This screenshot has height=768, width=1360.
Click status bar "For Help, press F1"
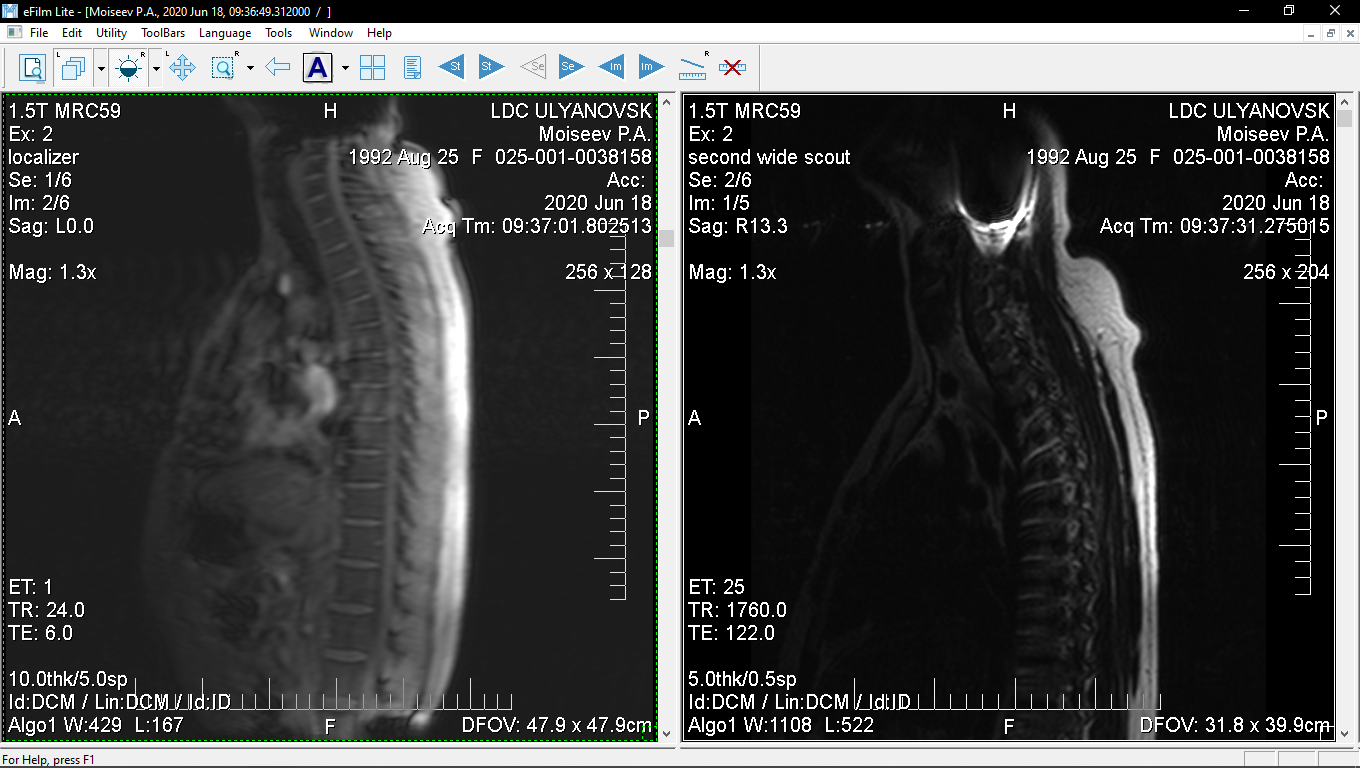[48, 760]
